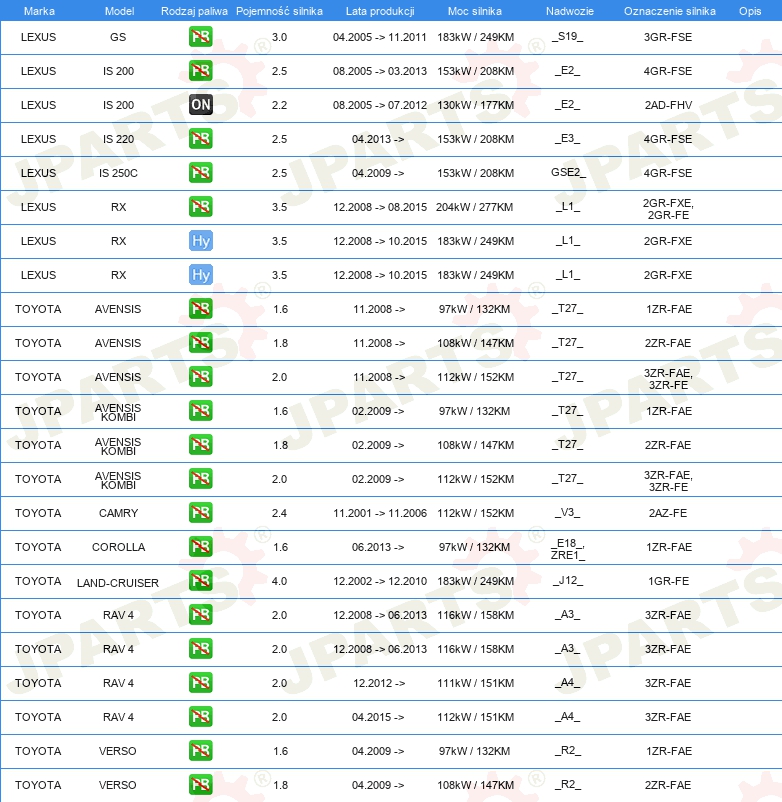The height and width of the screenshot is (802, 782).
Task: Select the engine code 1GR-FE
Action: [x=668, y=581]
